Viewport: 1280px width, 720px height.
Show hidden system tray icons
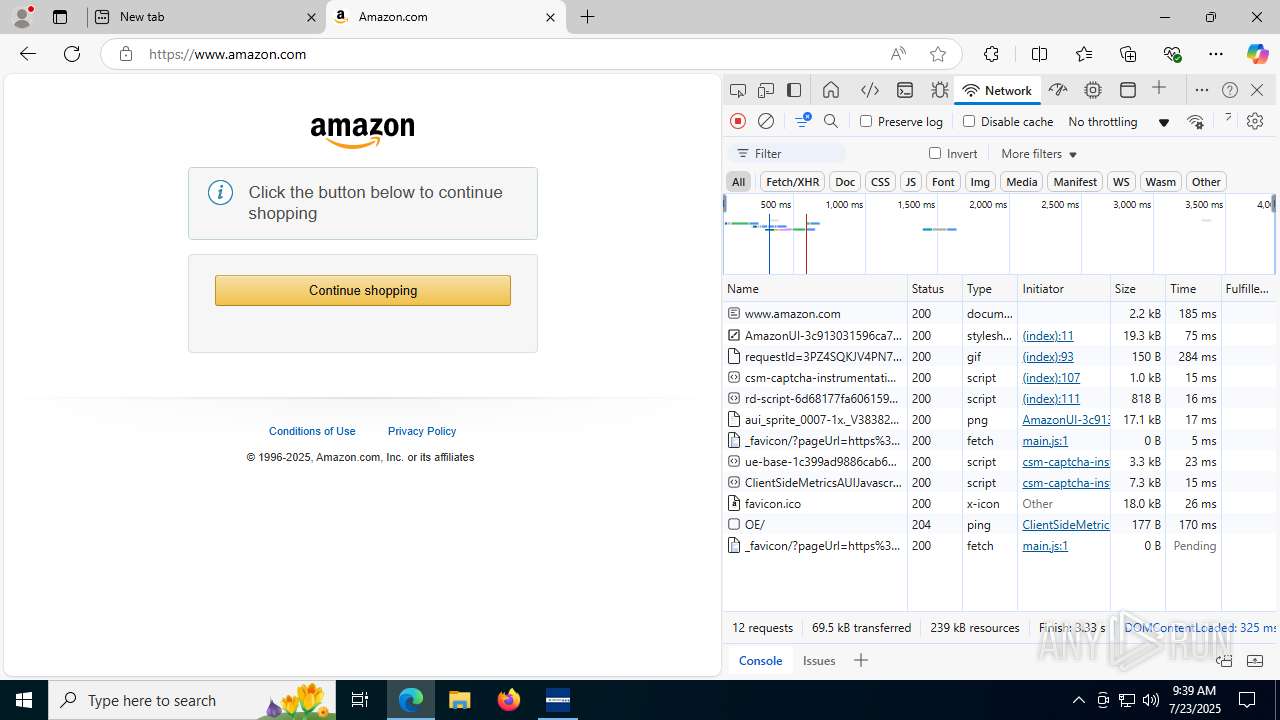point(1078,700)
